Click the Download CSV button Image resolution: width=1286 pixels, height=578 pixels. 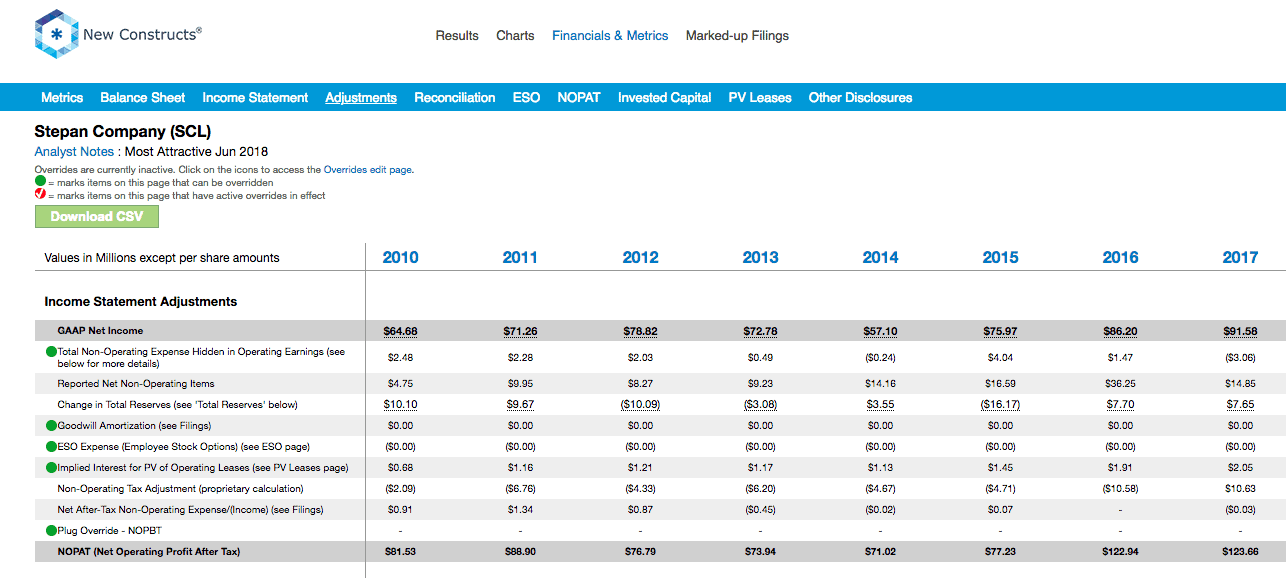97,216
